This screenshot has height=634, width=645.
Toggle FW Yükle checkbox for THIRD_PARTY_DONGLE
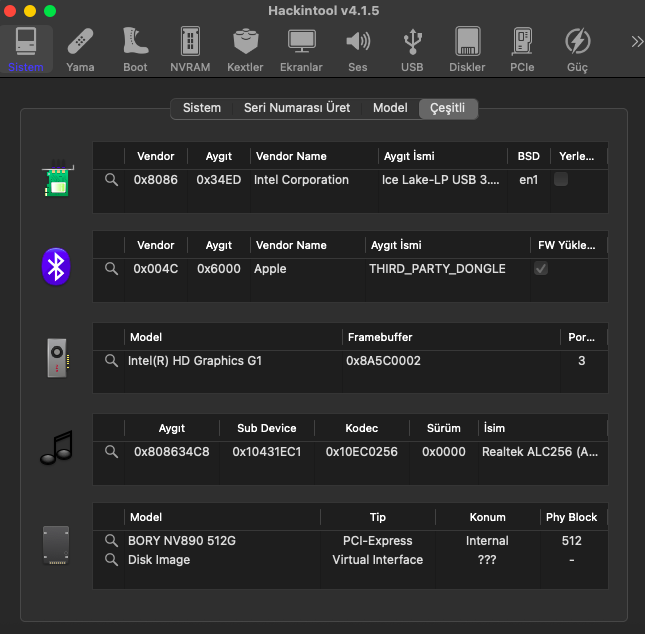tap(541, 269)
